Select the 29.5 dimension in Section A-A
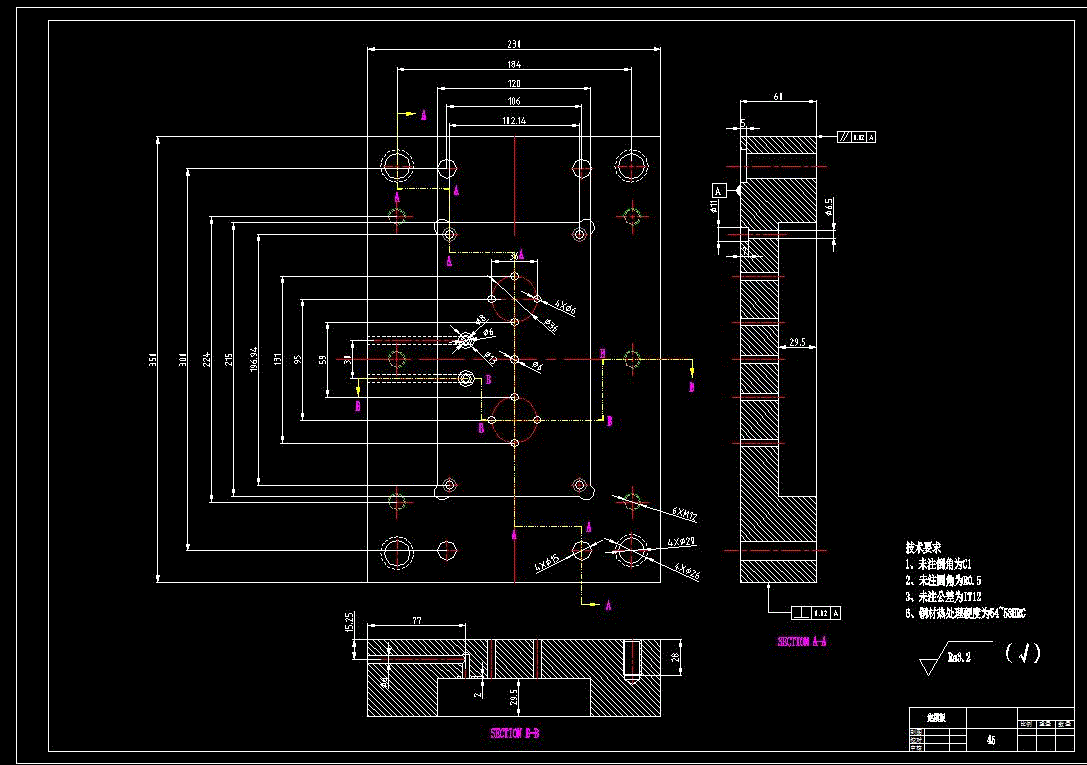The image size is (1087, 765). 797,342
